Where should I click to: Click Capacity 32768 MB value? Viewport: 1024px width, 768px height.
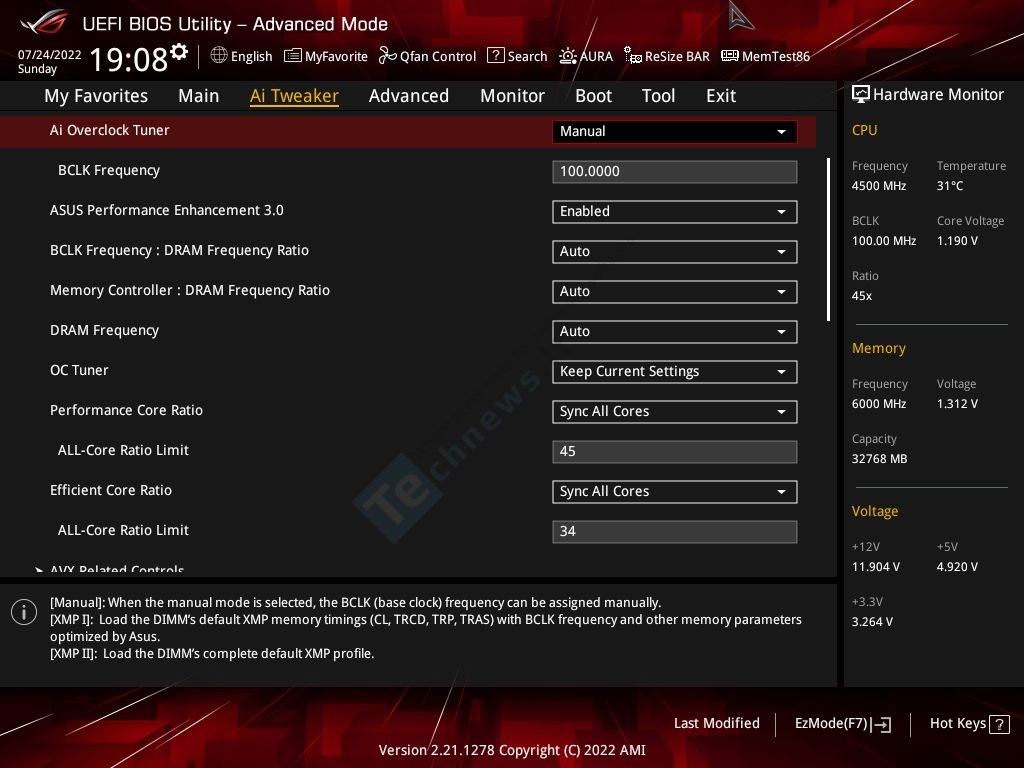pos(880,459)
